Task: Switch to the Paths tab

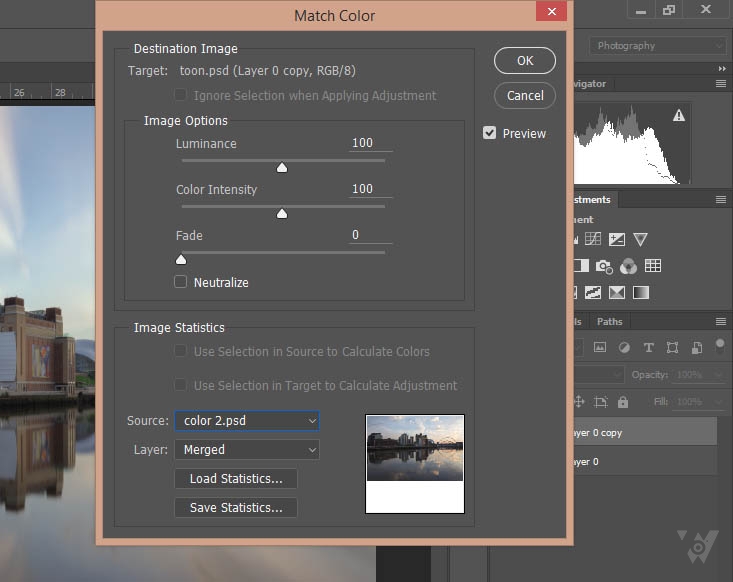Action: point(609,322)
